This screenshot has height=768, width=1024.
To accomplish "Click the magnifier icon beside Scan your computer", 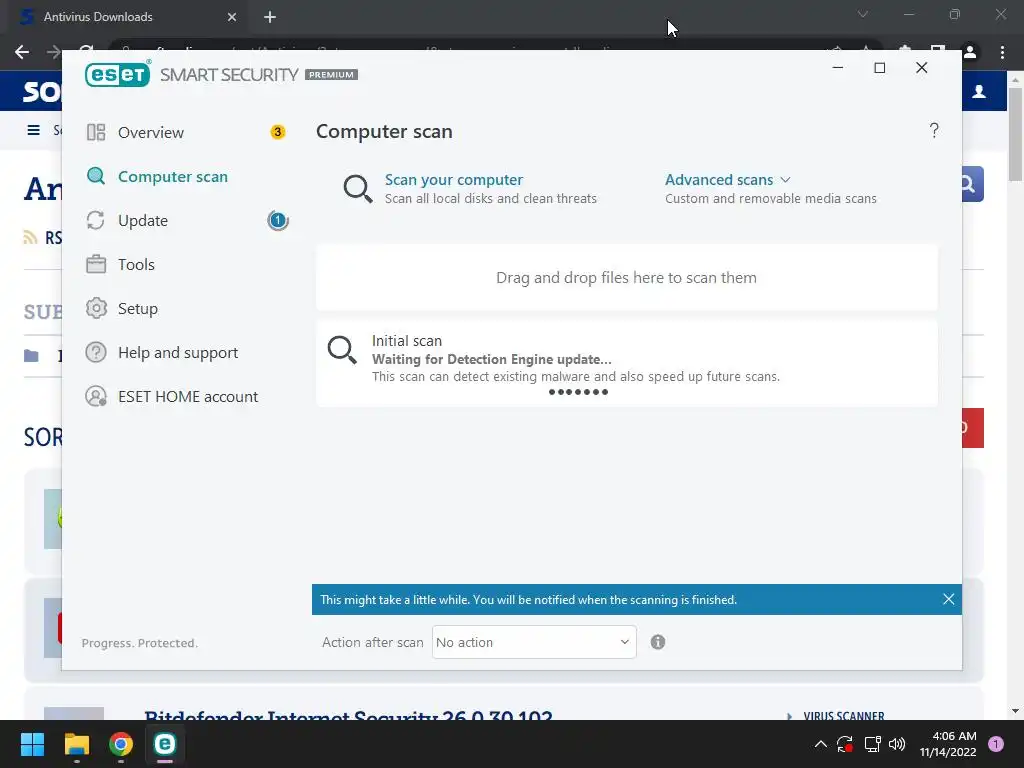I will click(358, 189).
